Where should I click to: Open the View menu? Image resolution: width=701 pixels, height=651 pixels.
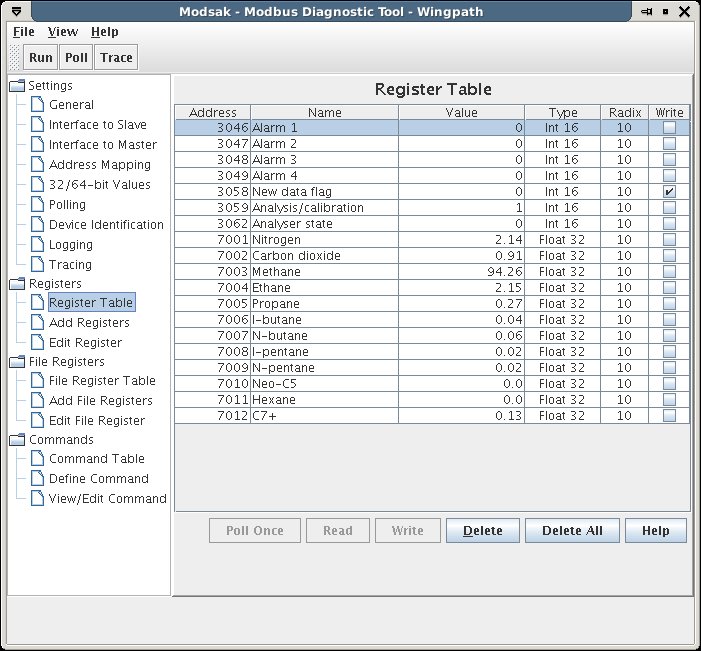[63, 32]
